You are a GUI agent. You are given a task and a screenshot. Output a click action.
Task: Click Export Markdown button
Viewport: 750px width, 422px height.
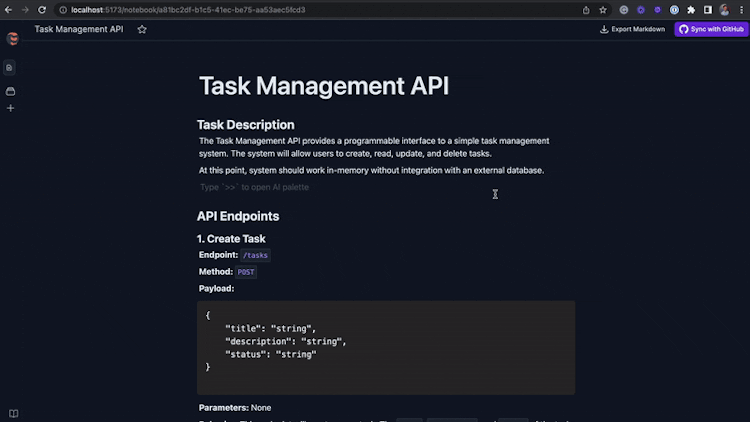click(x=632, y=30)
